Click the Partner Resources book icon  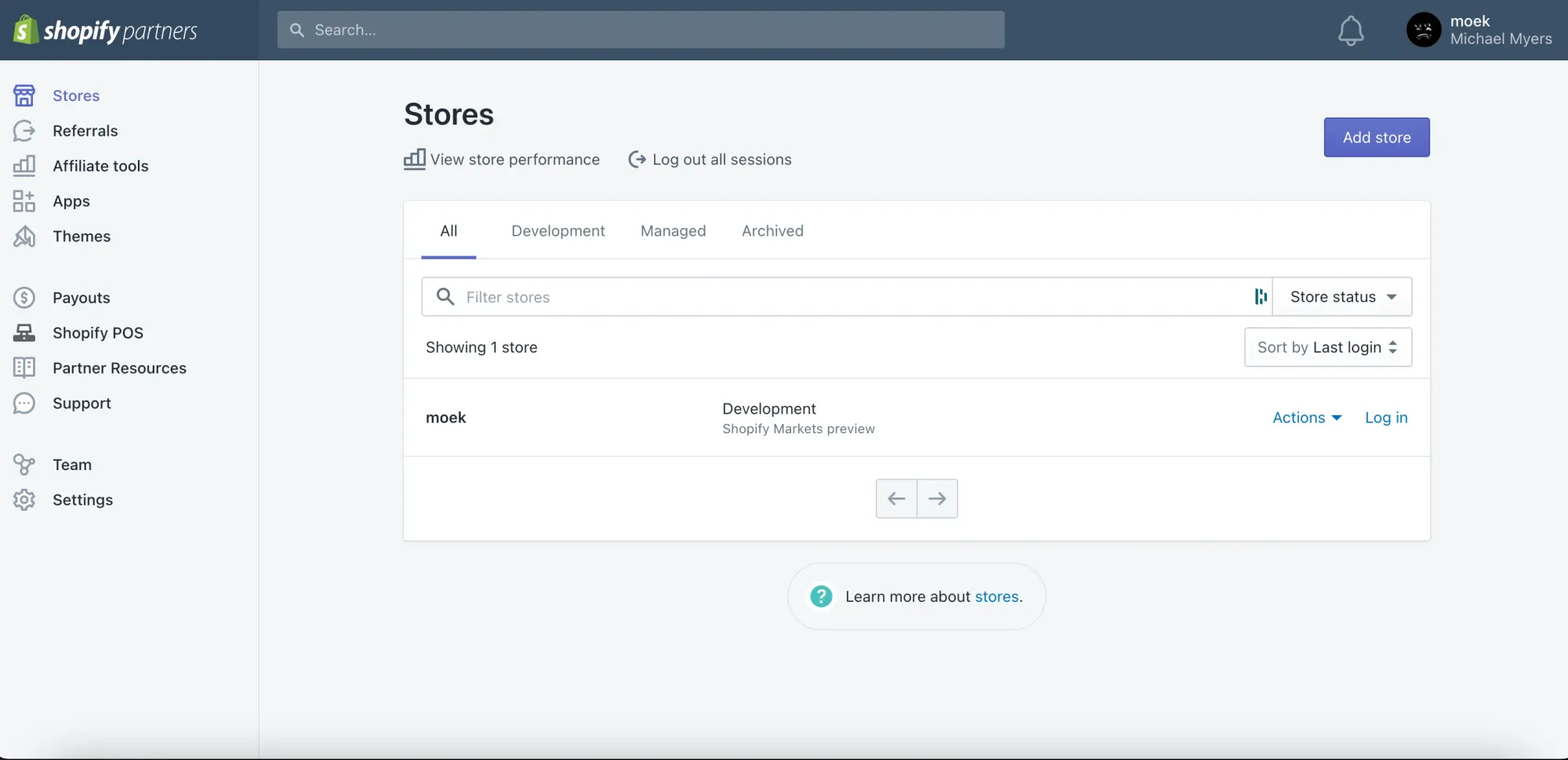coord(24,368)
